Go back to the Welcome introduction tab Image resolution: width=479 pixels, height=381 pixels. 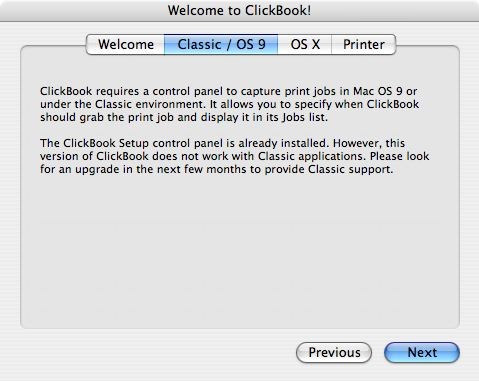click(125, 44)
